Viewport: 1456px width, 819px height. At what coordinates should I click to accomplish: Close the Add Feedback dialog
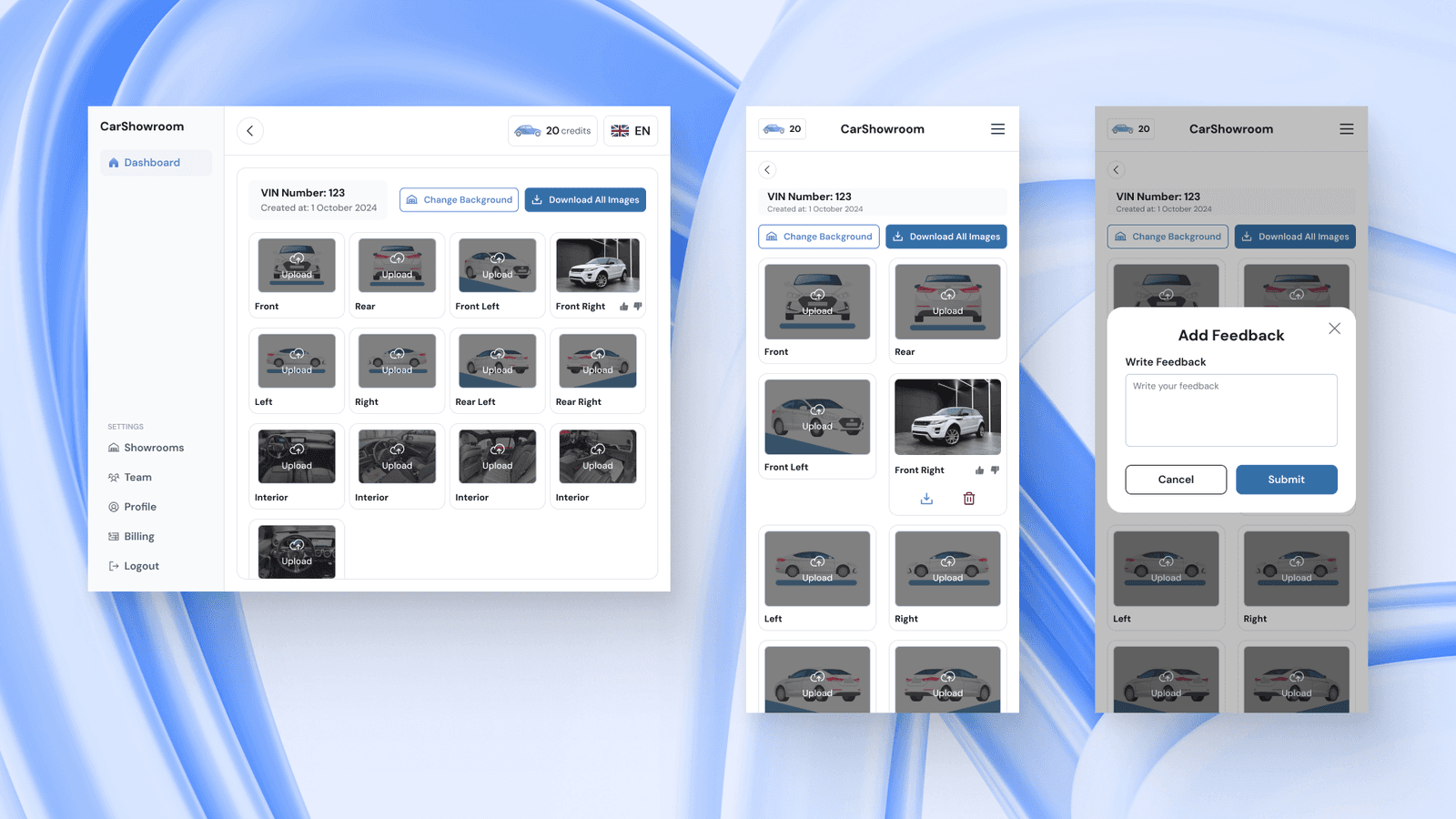tap(1334, 329)
